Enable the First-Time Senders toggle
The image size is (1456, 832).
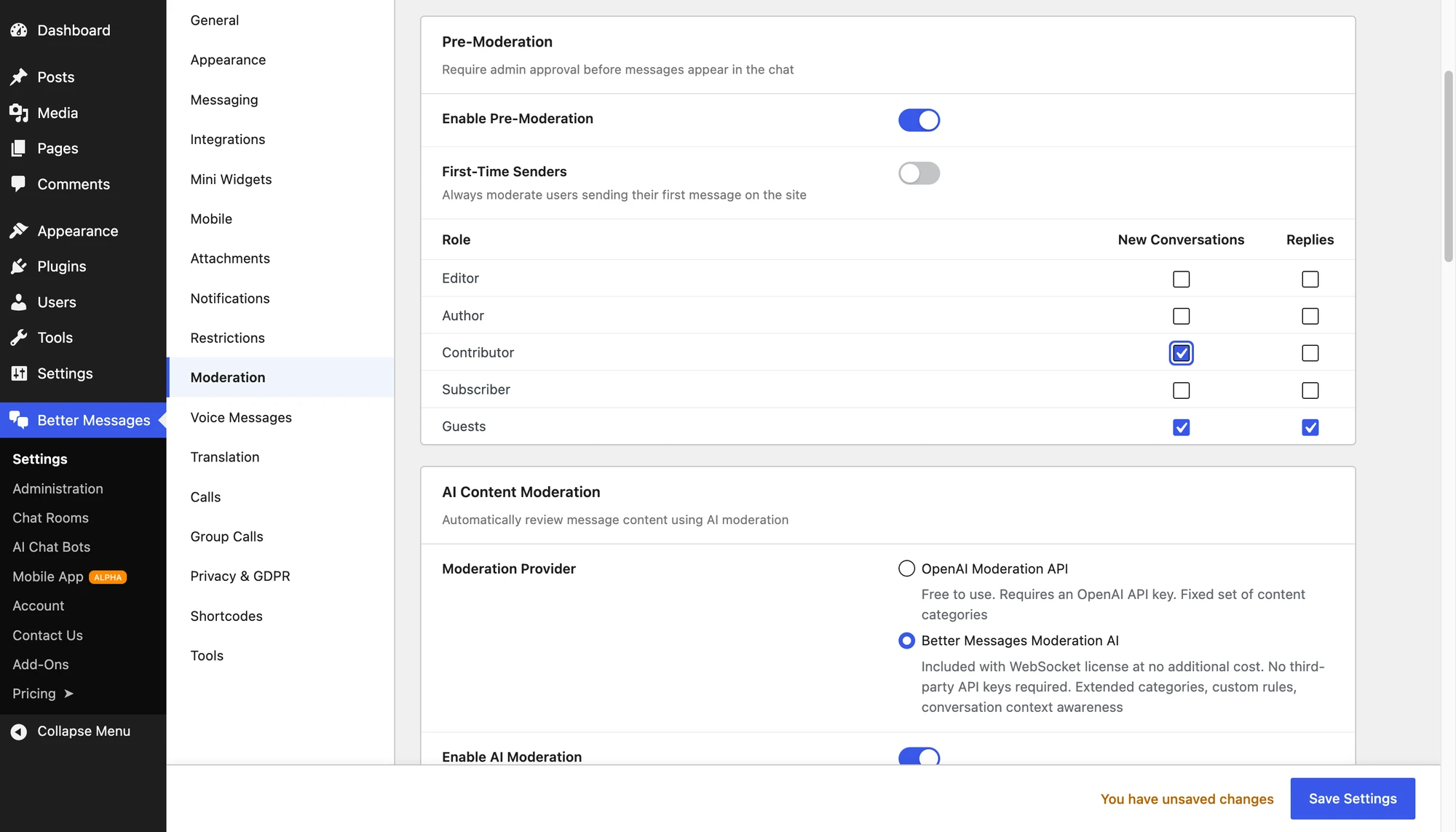click(919, 173)
